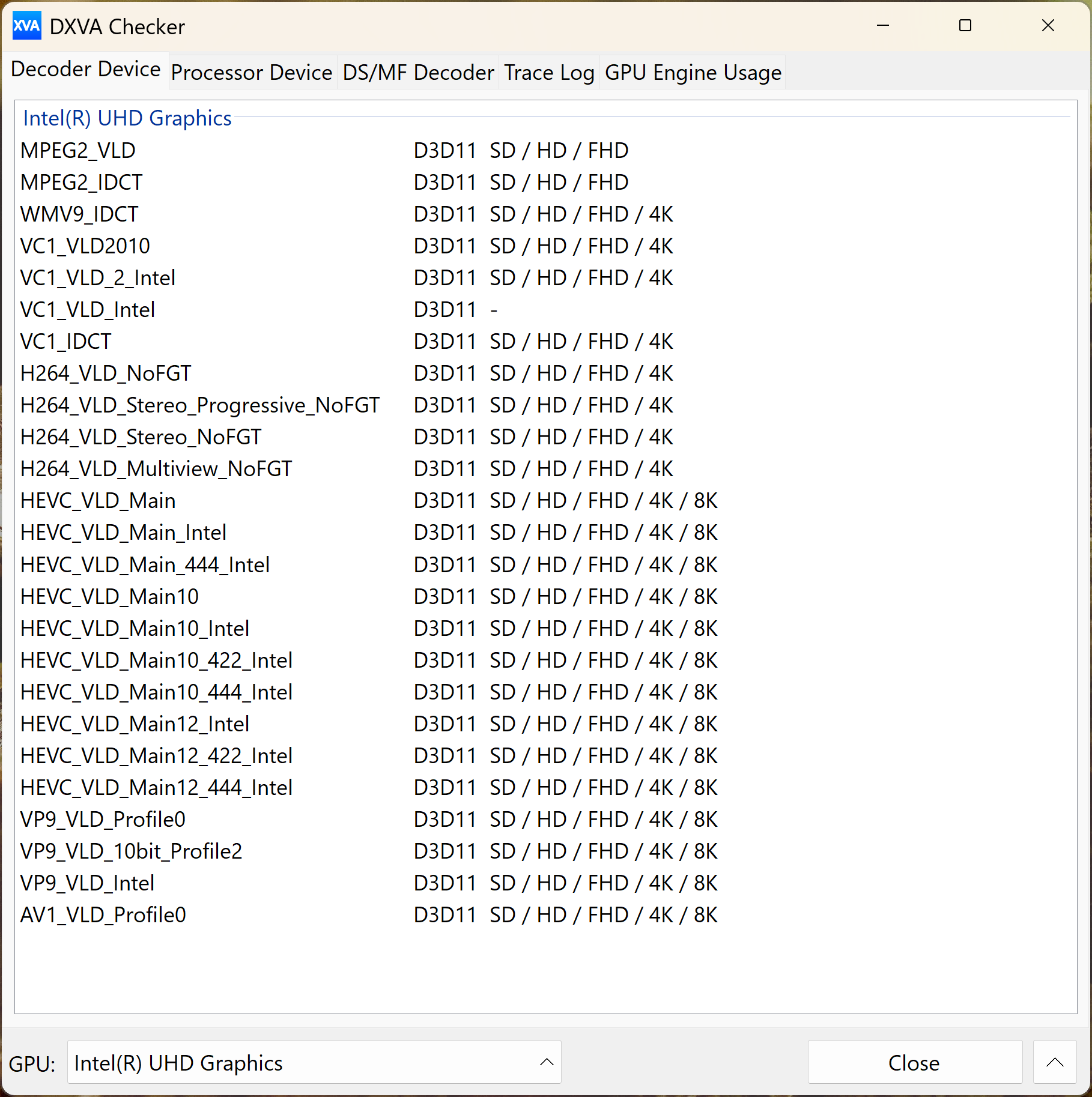The width and height of the screenshot is (1092, 1097).
Task: Select the VP9_VLD_10bit_Profile2 entry
Action: [x=131, y=851]
